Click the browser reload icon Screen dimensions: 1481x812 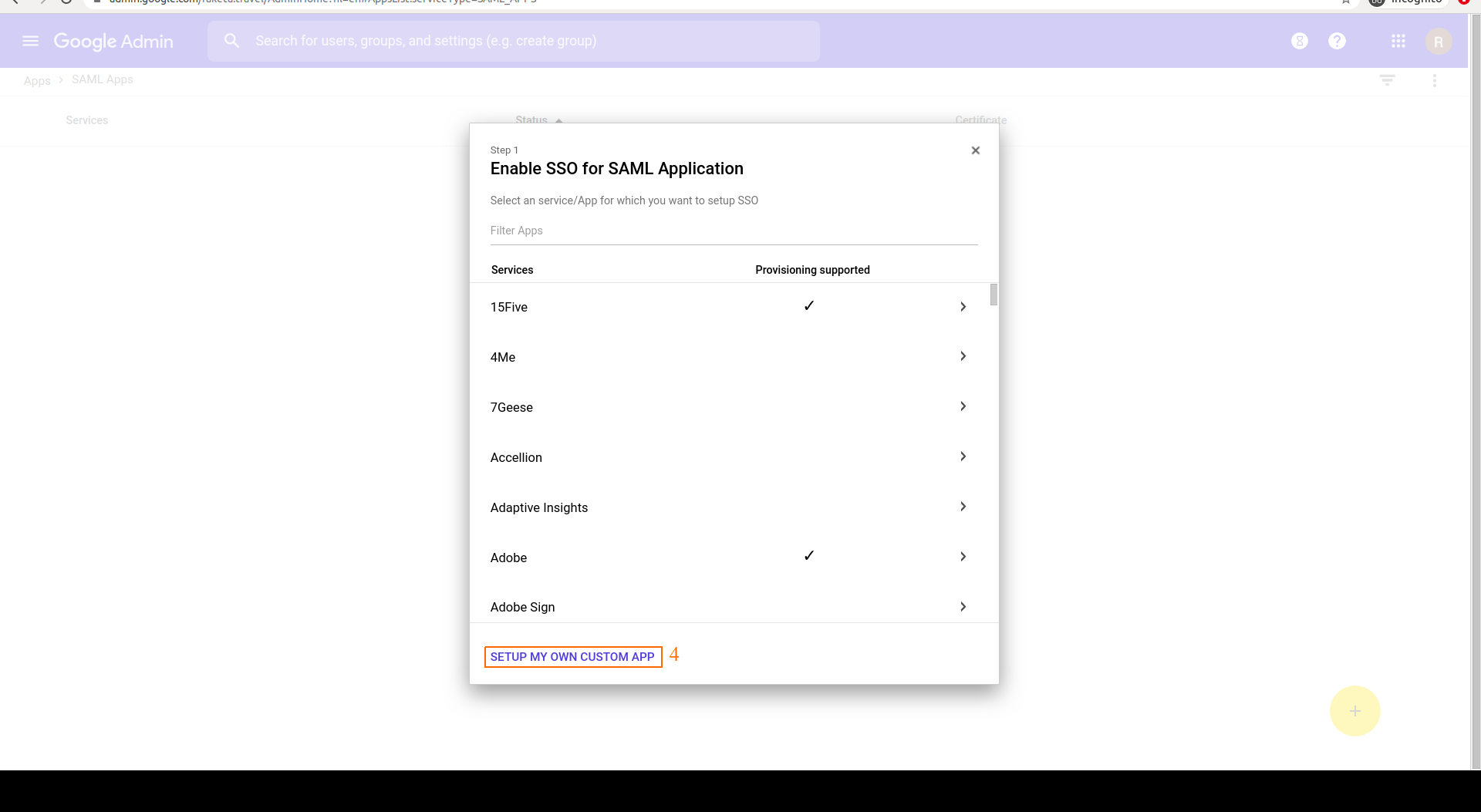click(66, 2)
